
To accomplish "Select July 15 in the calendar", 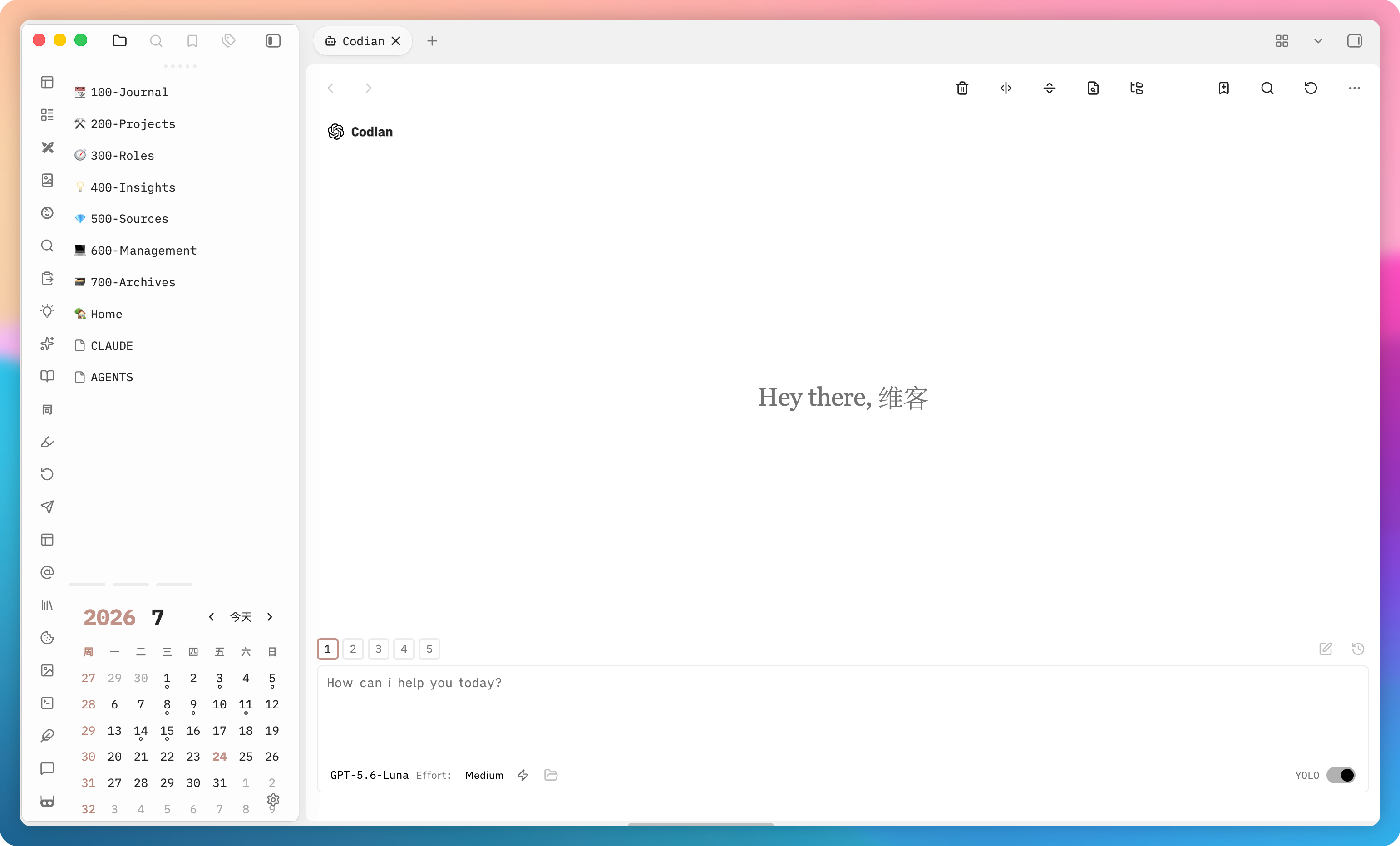I will pyautogui.click(x=167, y=731).
